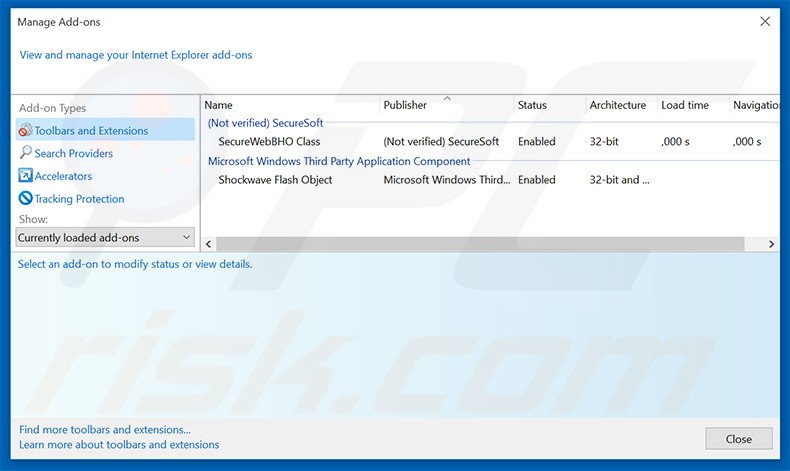Viewport: 790px width, 471px height.
Task: Click the Tracking Protection icon
Action: pyautogui.click(x=25, y=199)
